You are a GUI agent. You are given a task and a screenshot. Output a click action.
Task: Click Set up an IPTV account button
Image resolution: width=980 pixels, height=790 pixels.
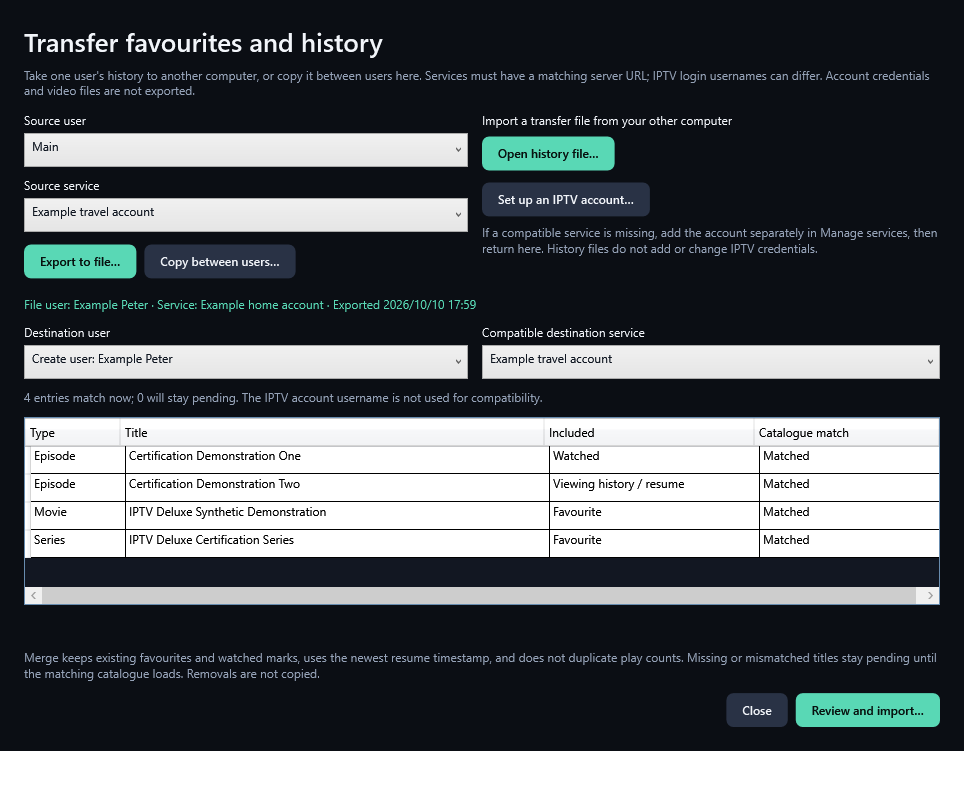pos(566,199)
